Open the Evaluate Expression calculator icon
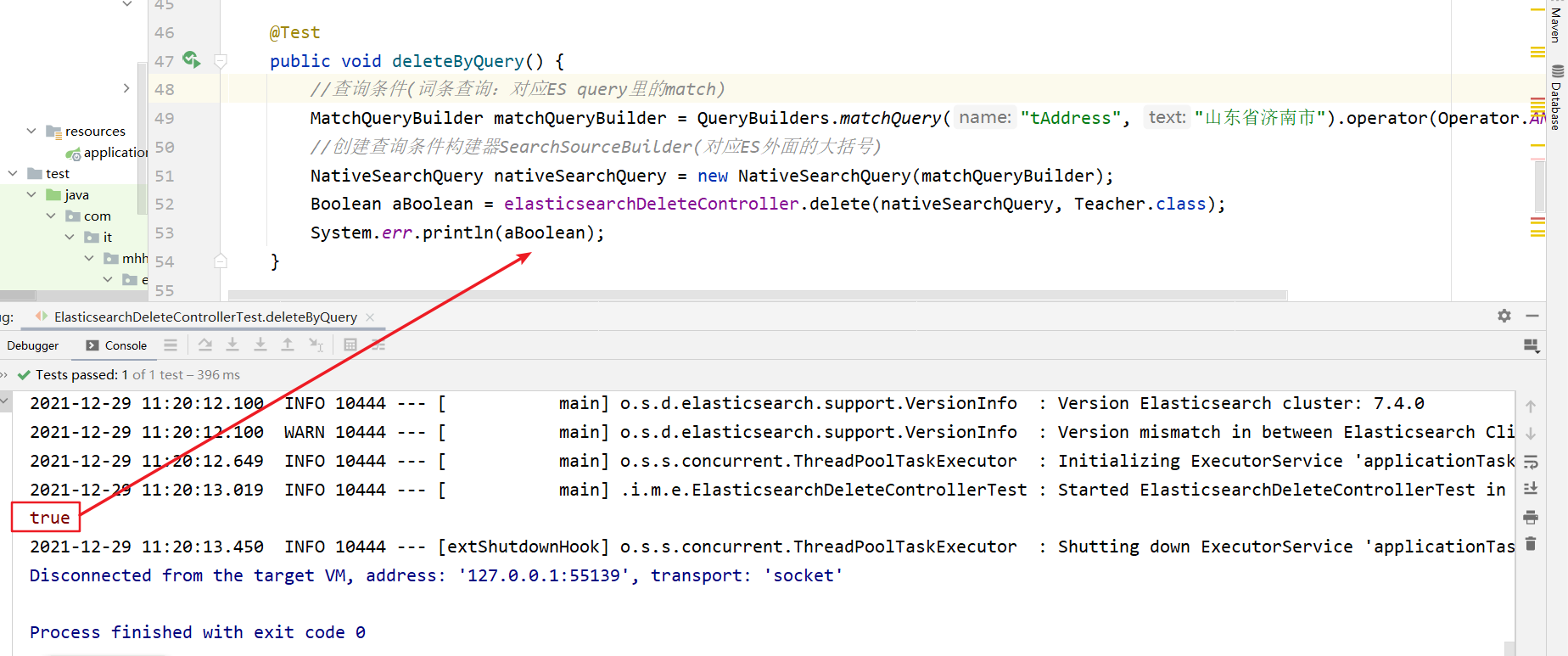Image resolution: width=1568 pixels, height=656 pixels. click(x=350, y=345)
